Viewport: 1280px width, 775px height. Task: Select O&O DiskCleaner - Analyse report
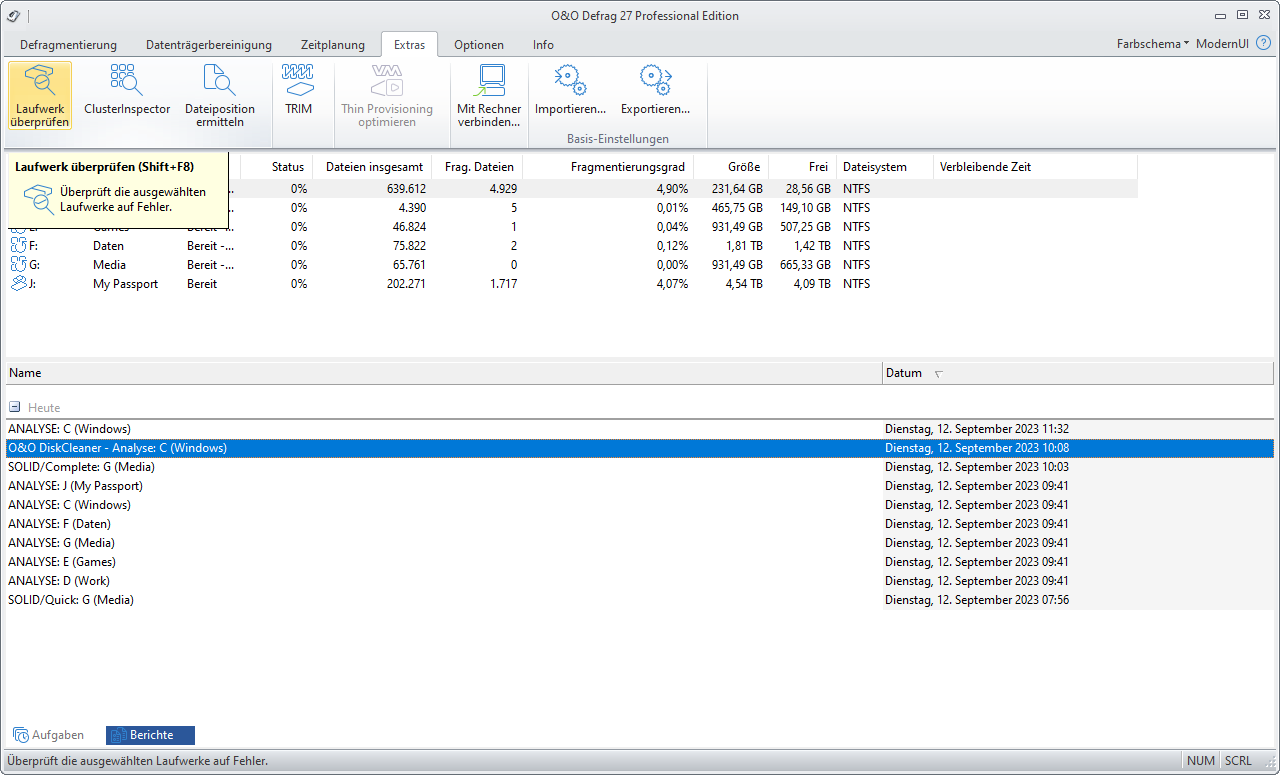tap(639, 448)
